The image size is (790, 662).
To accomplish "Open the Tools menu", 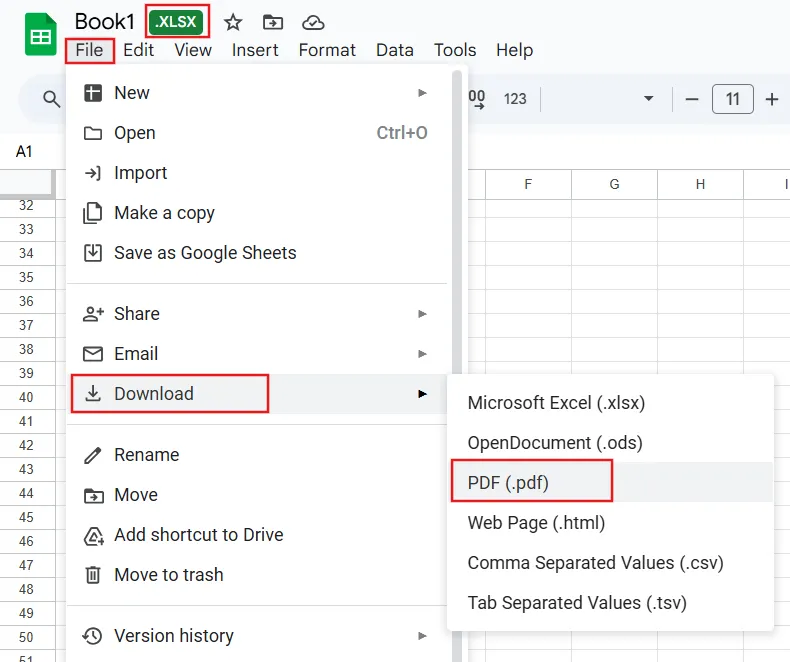I will point(455,50).
